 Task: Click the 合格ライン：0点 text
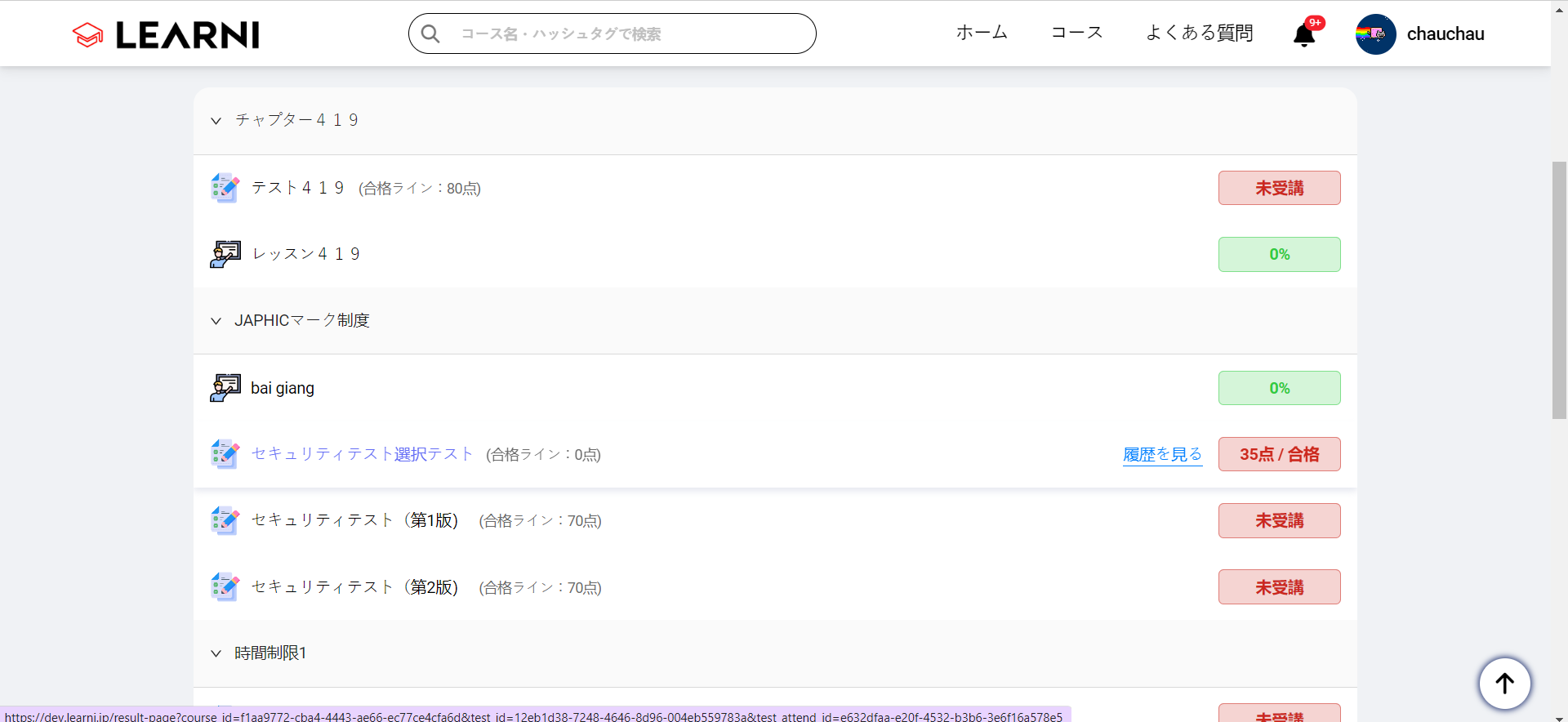(544, 455)
